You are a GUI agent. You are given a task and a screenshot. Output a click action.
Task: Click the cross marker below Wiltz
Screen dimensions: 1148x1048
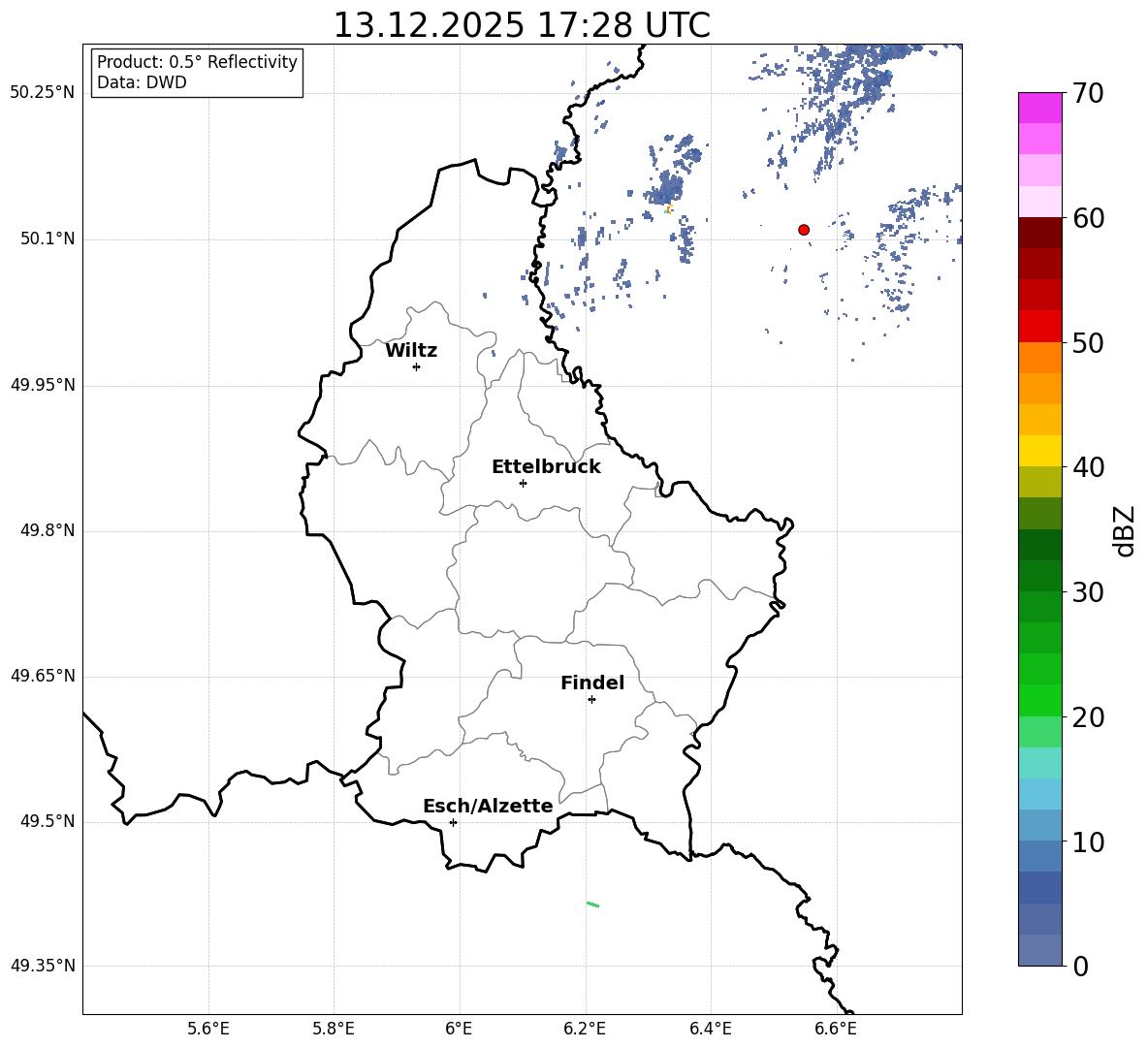point(417,366)
